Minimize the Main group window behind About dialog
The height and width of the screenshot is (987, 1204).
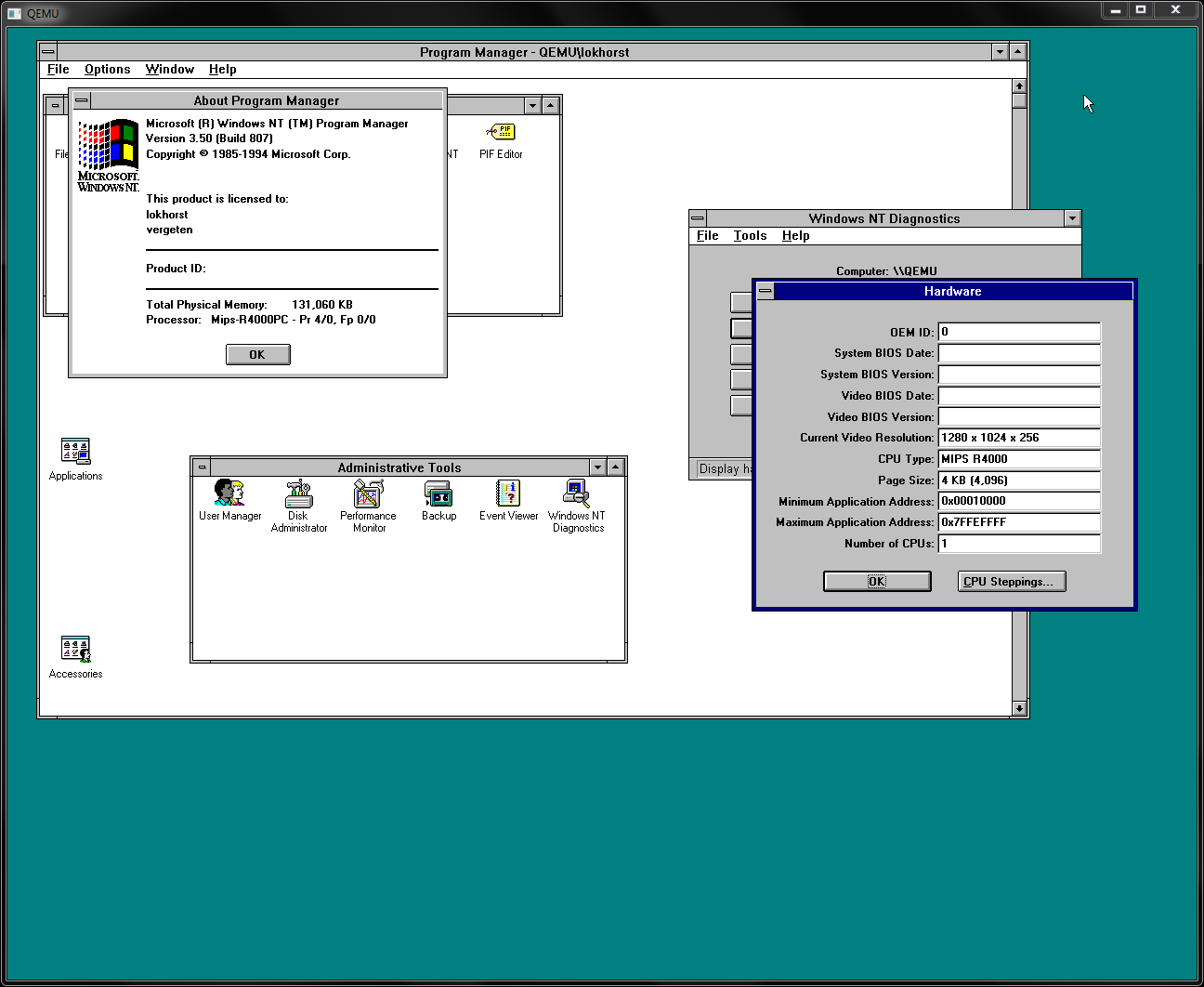pos(532,106)
